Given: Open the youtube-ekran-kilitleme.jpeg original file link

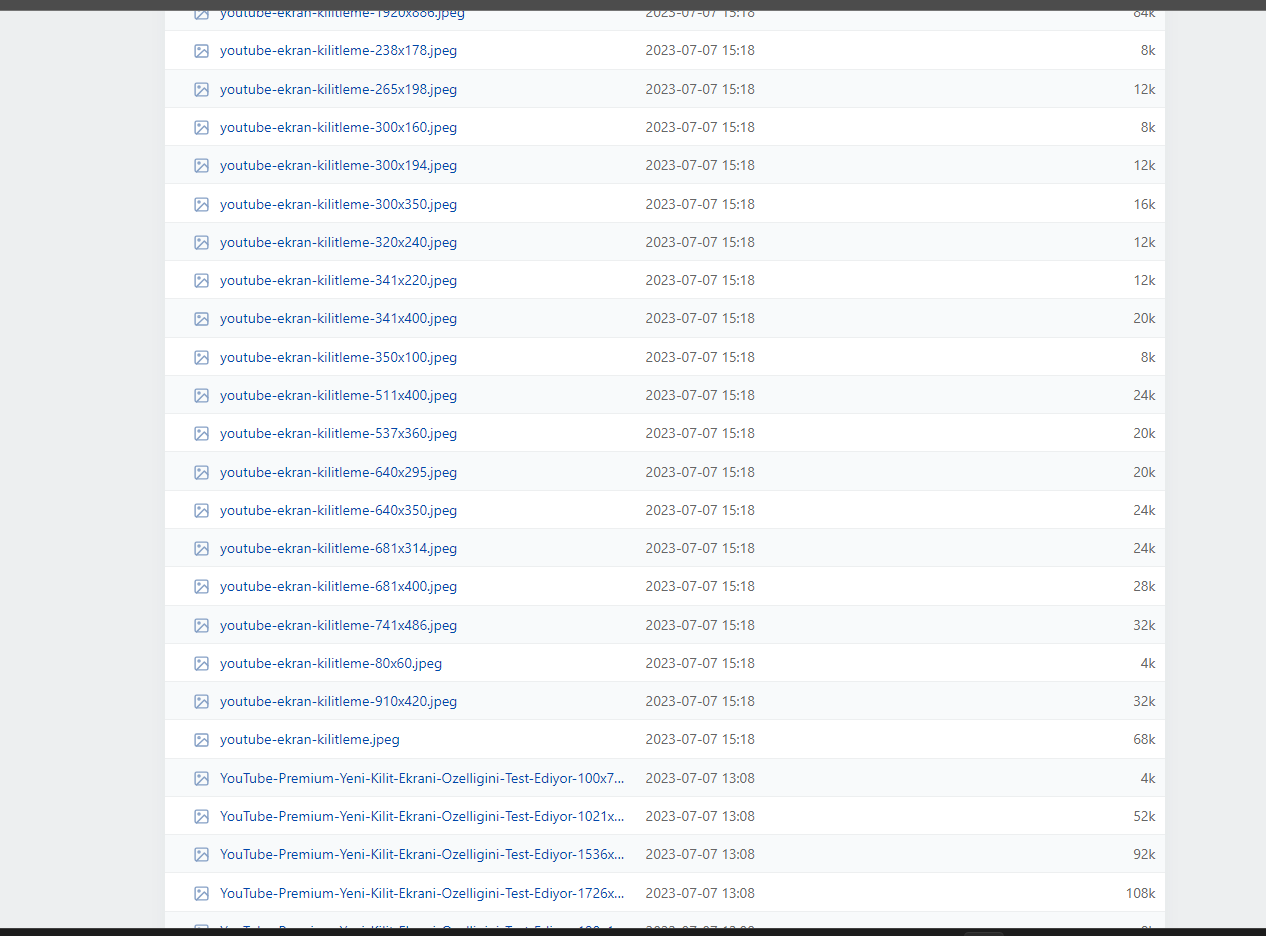Looking at the screenshot, I should (310, 739).
